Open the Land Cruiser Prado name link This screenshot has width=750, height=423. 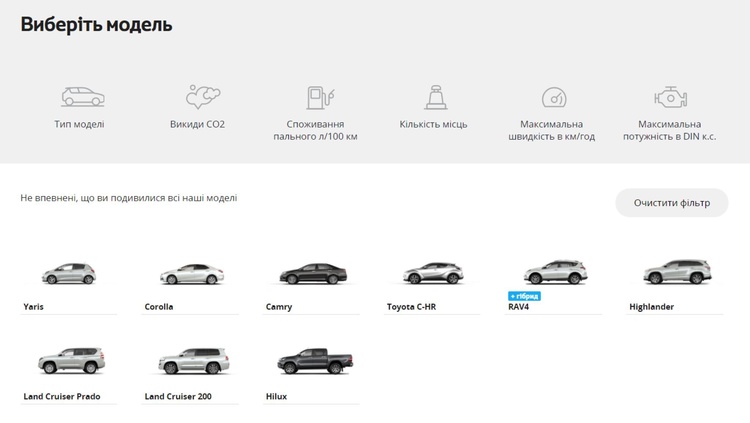pyautogui.click(x=62, y=396)
